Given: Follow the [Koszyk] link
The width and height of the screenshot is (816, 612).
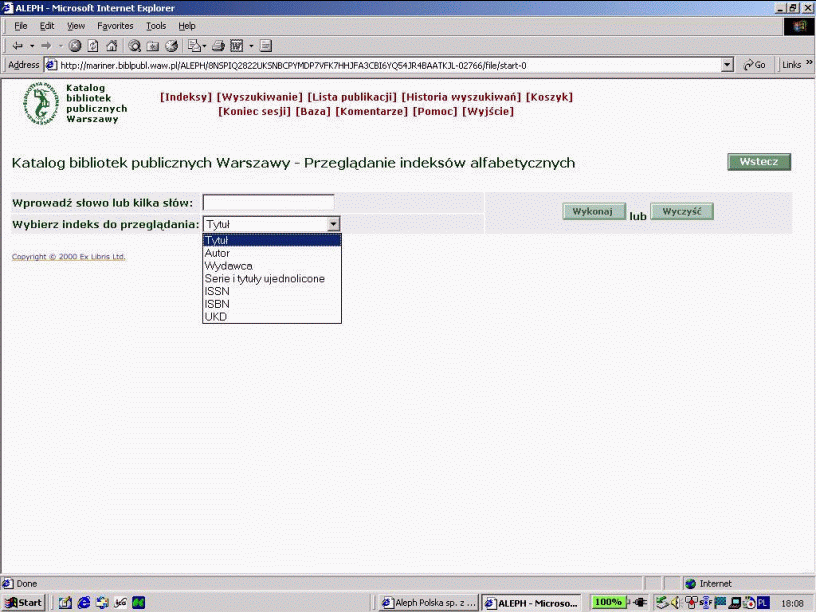Looking at the screenshot, I should [x=549, y=97].
